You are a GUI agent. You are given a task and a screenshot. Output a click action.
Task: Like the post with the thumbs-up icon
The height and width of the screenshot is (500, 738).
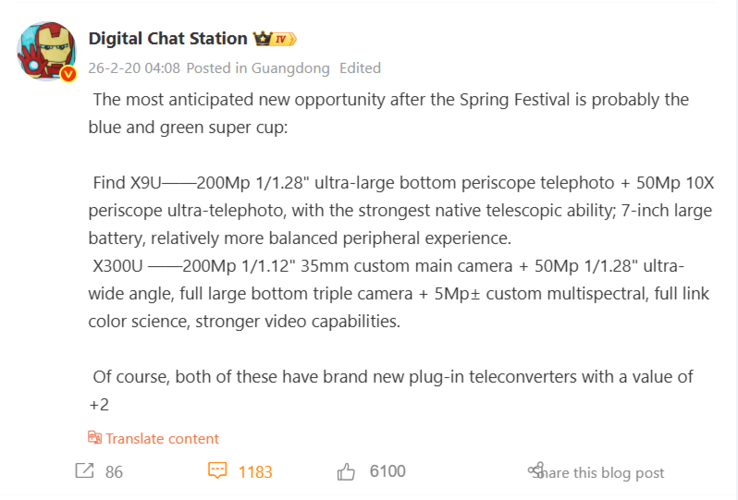click(x=347, y=471)
